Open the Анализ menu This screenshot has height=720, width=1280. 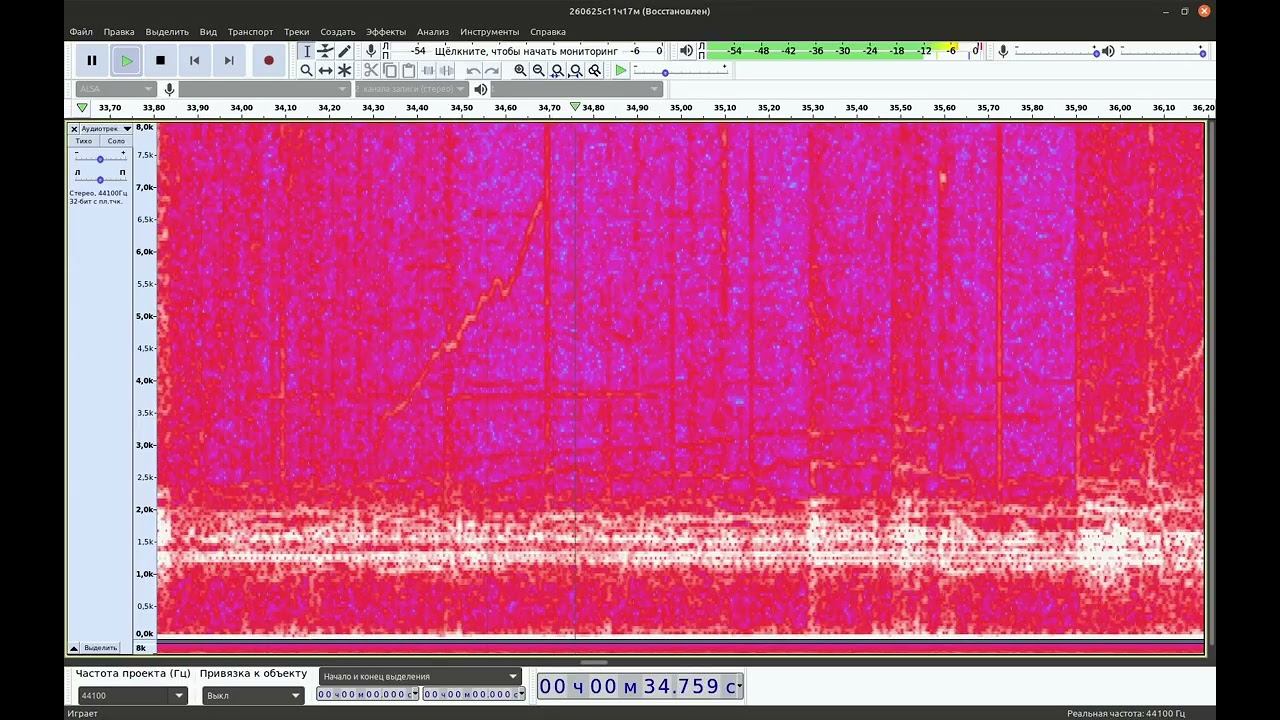tap(433, 32)
